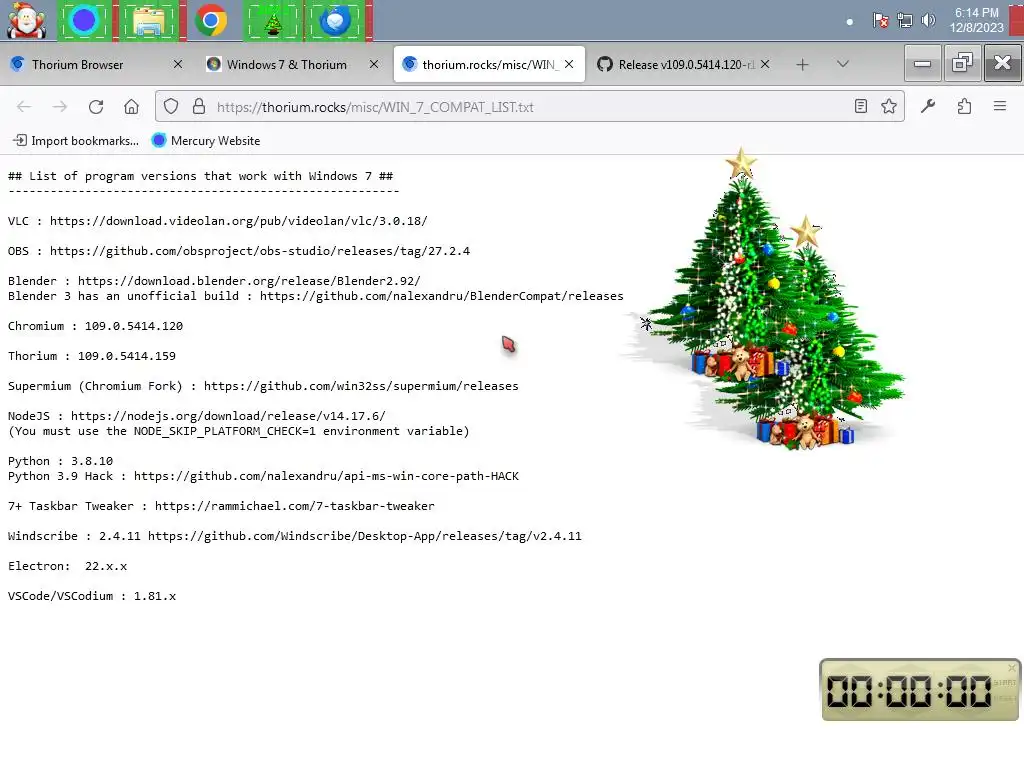Viewport: 1024px width, 768px height.
Task: Go forward to next page
Action: click(x=59, y=106)
